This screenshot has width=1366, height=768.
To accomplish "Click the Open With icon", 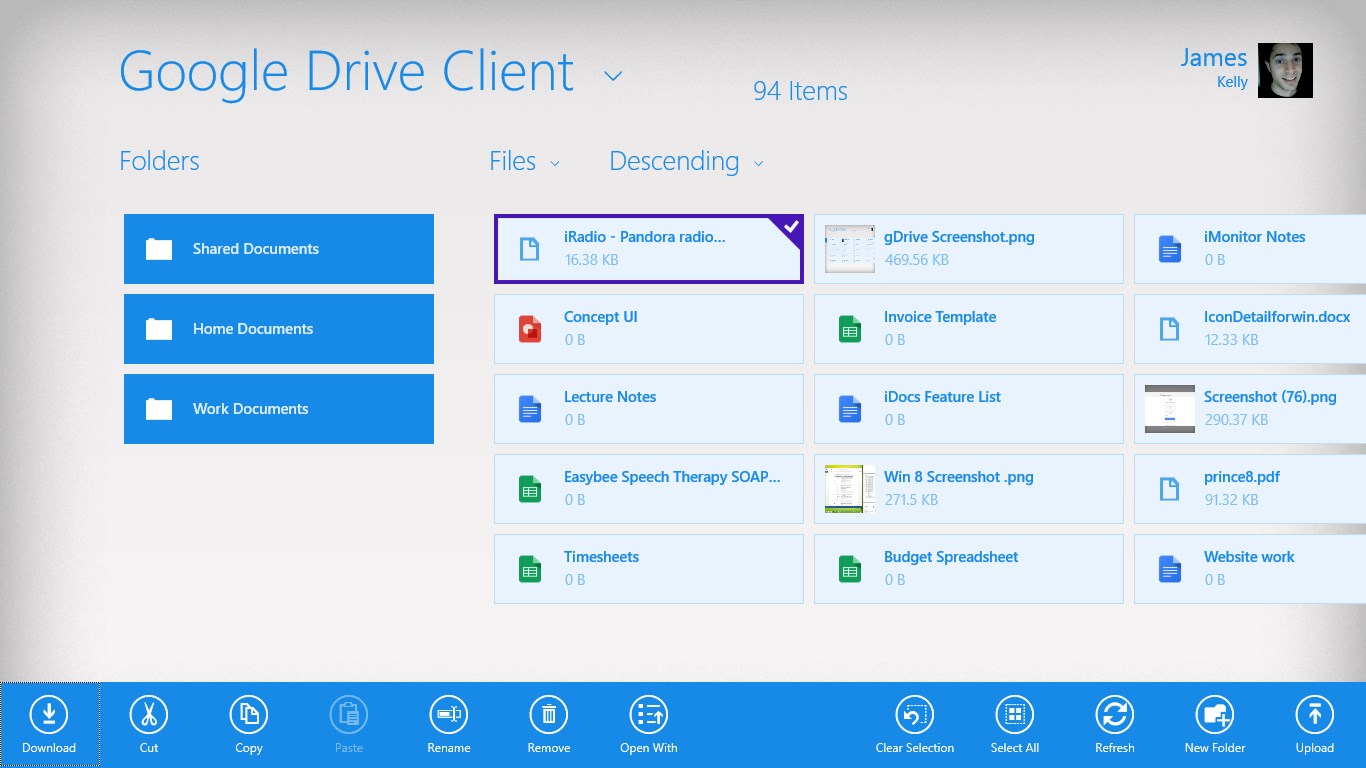I will tap(649, 715).
